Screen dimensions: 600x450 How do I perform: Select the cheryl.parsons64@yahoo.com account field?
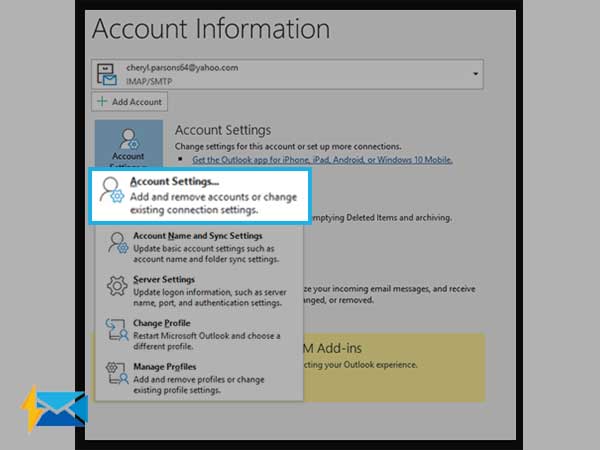pyautogui.click(x=287, y=74)
